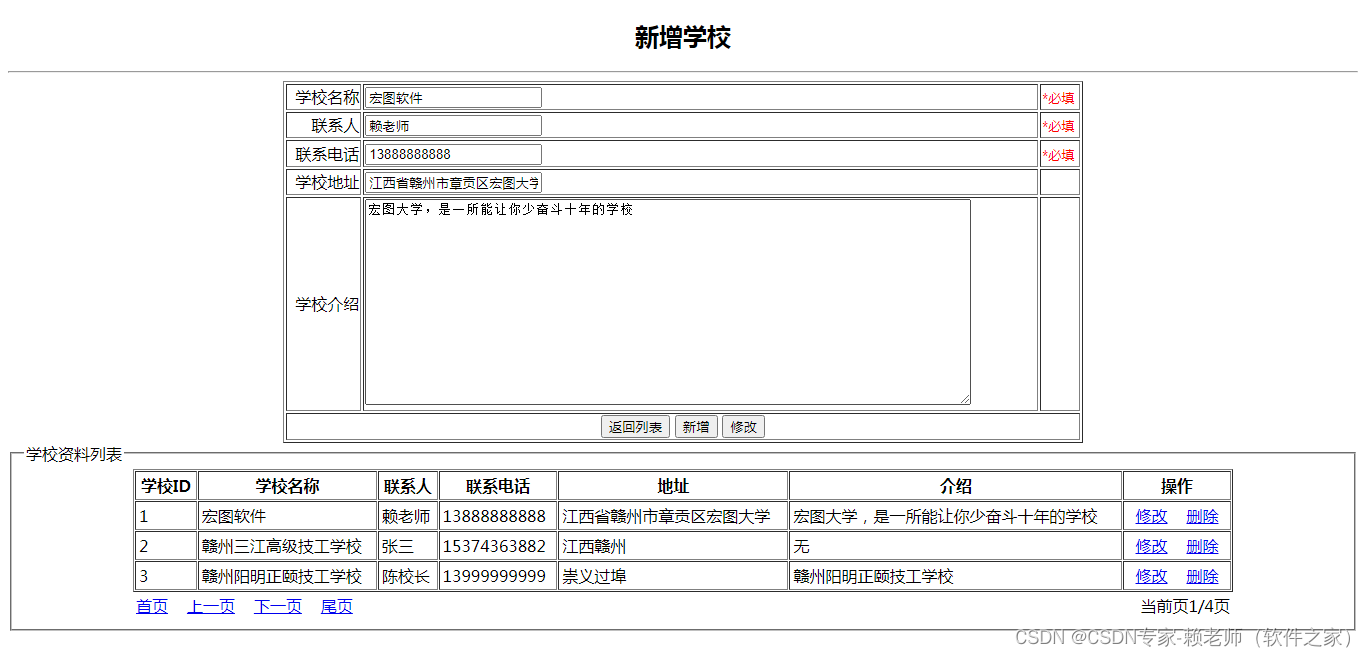Select the 赣州三江高级技工学校 name cell
This screenshot has width=1366, height=657.
[288, 546]
